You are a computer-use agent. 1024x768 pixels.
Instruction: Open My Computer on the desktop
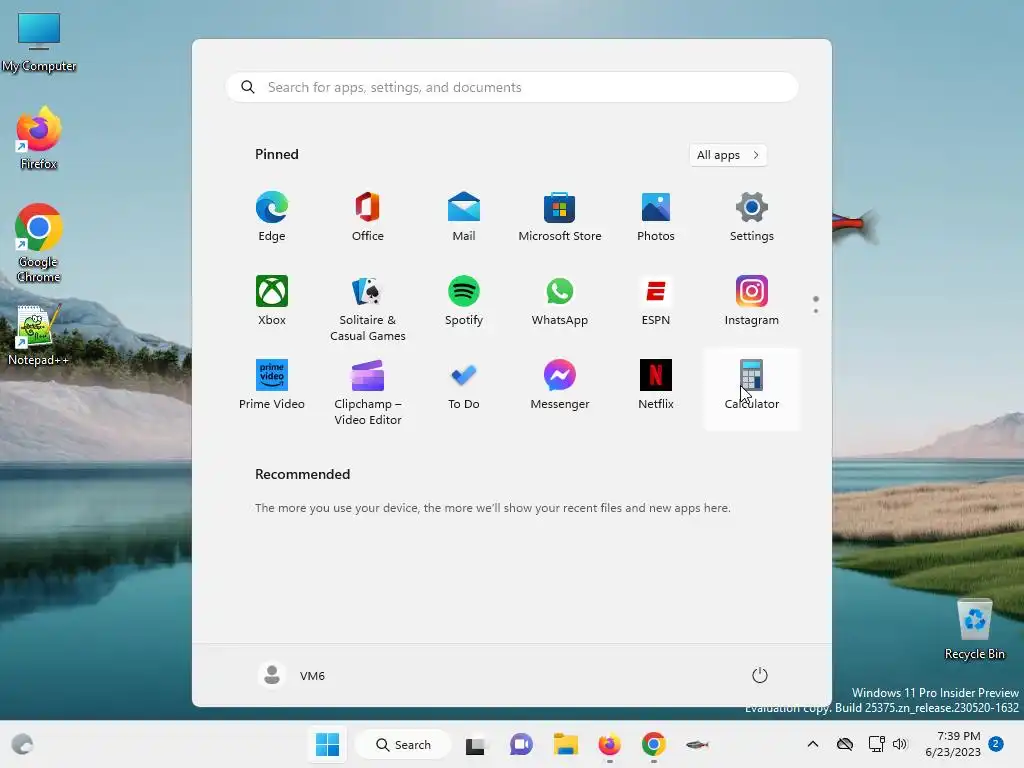(39, 42)
